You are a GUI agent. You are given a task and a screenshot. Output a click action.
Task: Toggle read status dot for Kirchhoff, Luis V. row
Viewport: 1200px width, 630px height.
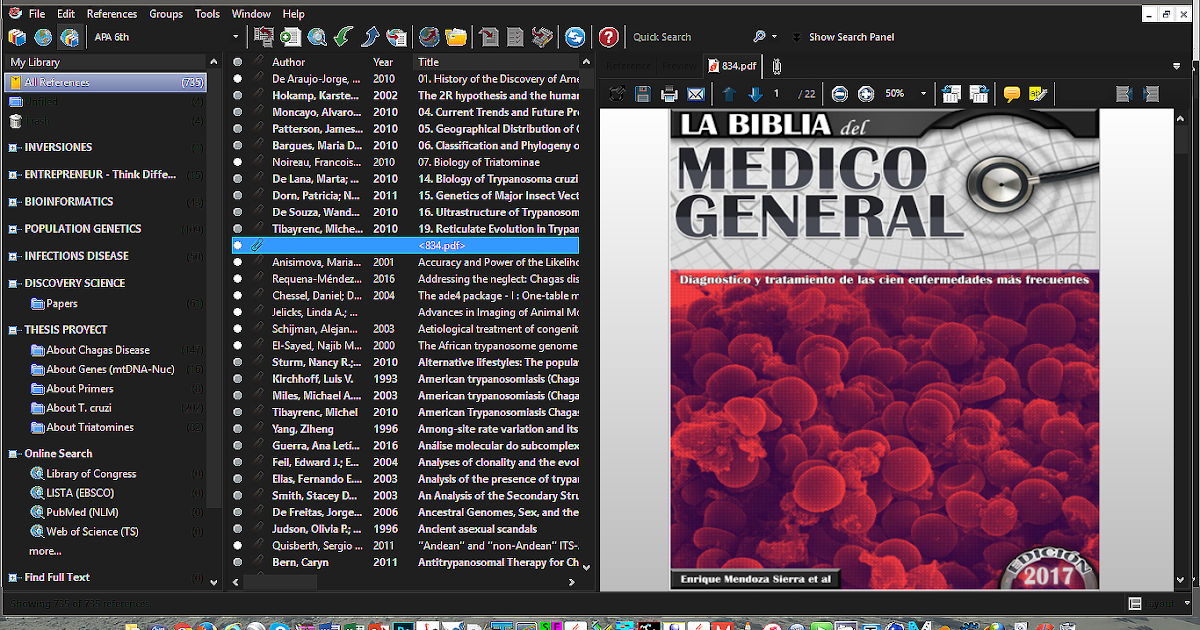(x=238, y=379)
